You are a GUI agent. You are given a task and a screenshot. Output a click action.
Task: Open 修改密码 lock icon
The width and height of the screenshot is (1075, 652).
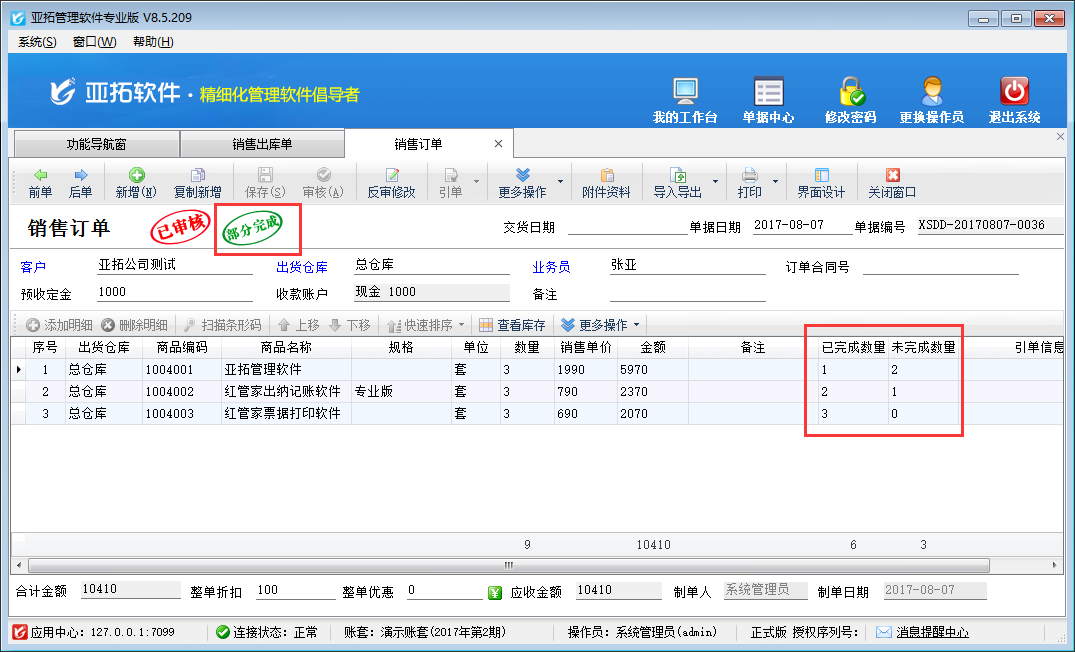[x=850, y=100]
